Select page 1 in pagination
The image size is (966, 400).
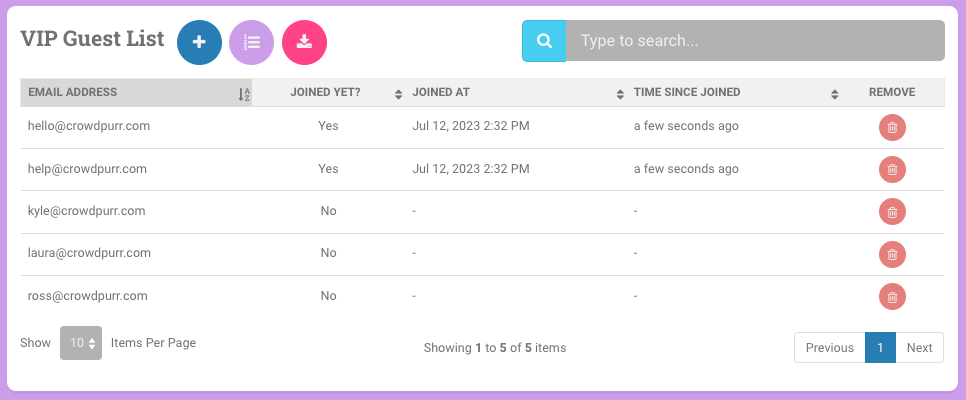[880, 348]
